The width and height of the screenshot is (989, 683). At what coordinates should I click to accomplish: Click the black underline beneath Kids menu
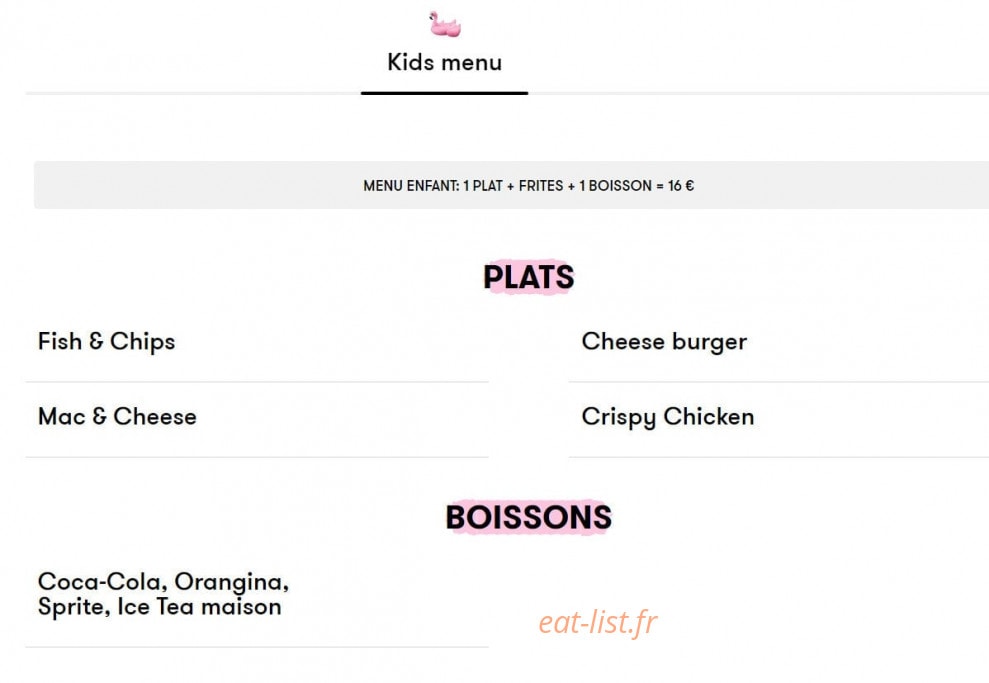click(x=445, y=93)
